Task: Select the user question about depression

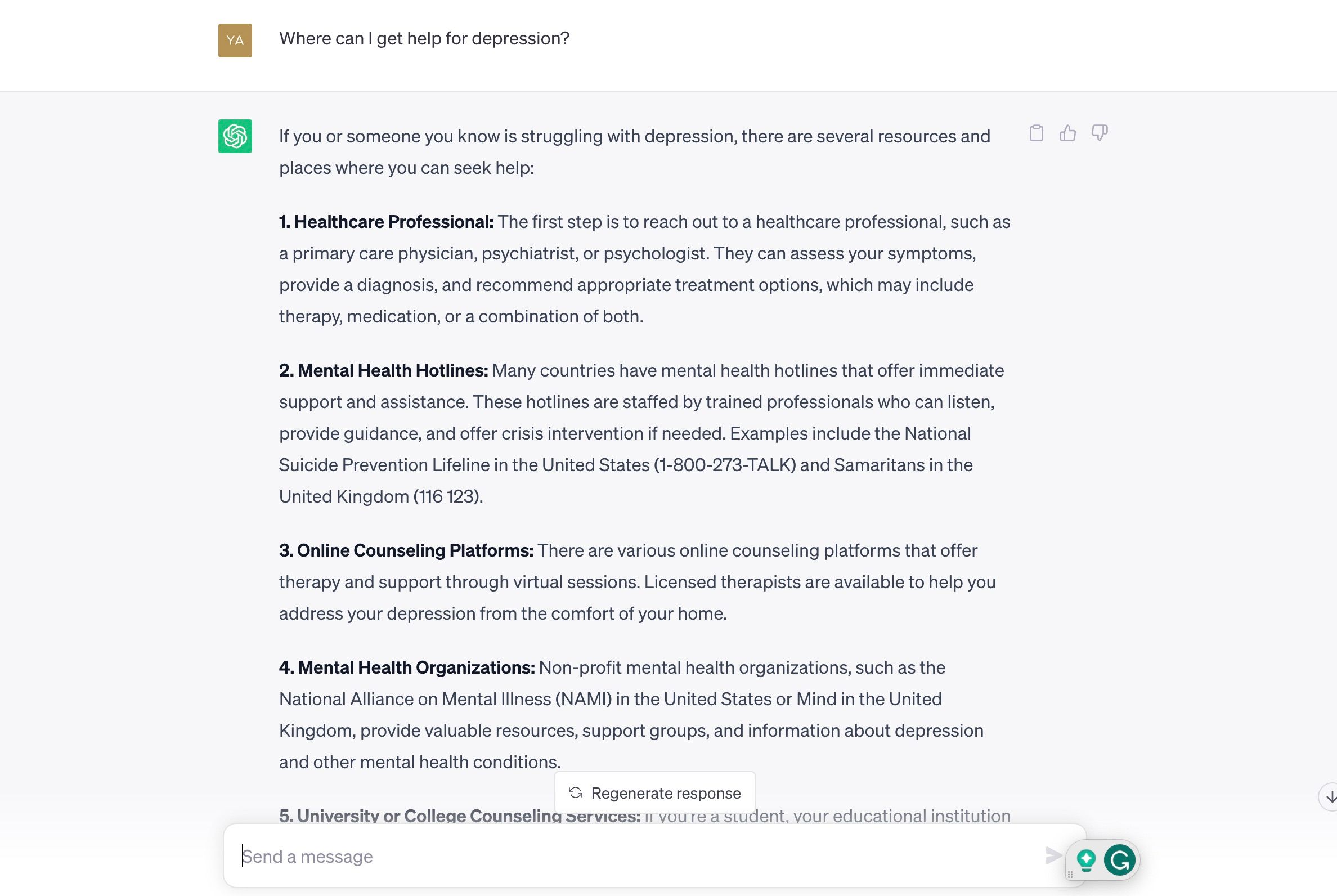Action: click(x=423, y=38)
